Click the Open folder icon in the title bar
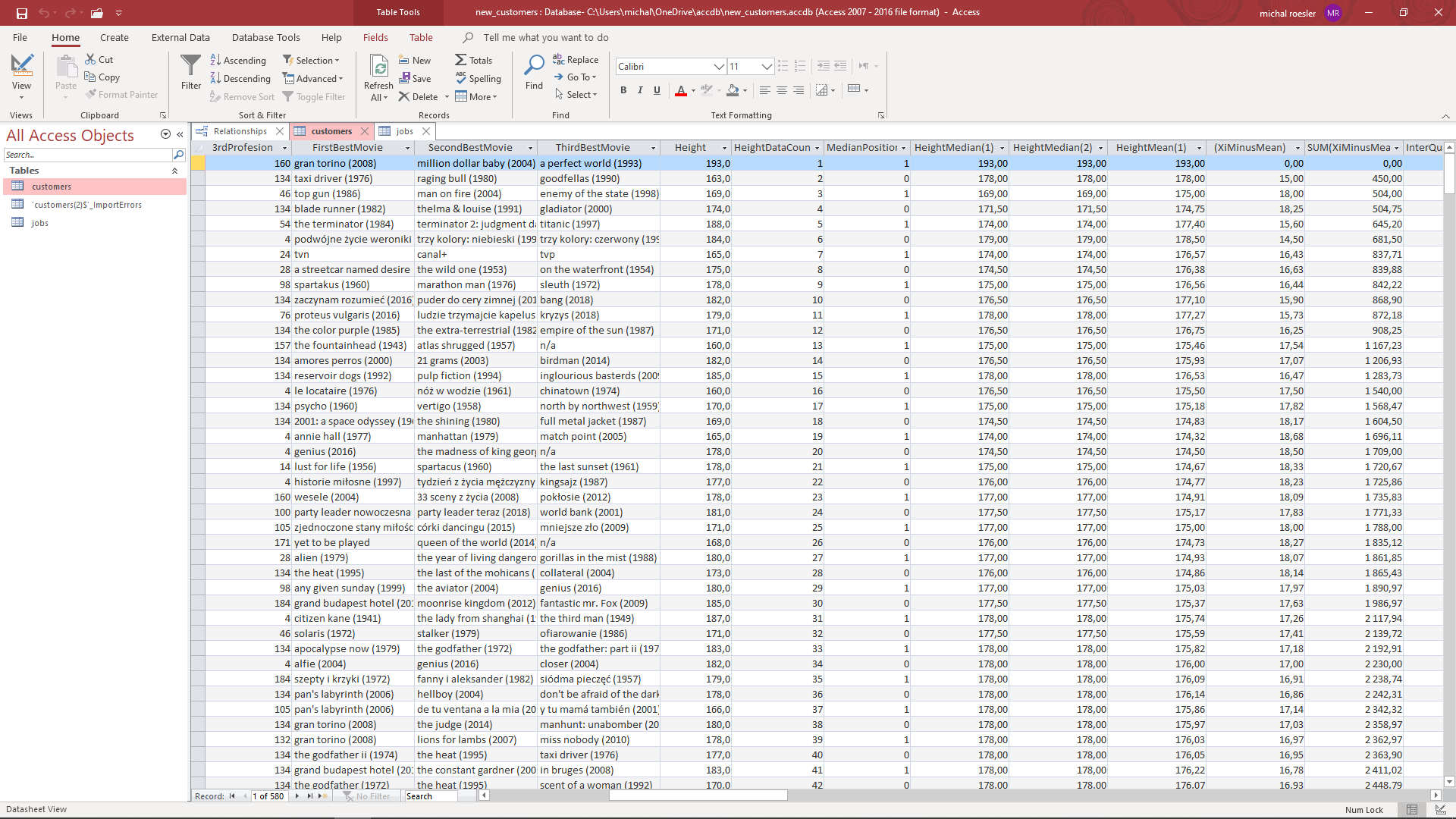This screenshot has width=1456, height=819. tap(96, 13)
